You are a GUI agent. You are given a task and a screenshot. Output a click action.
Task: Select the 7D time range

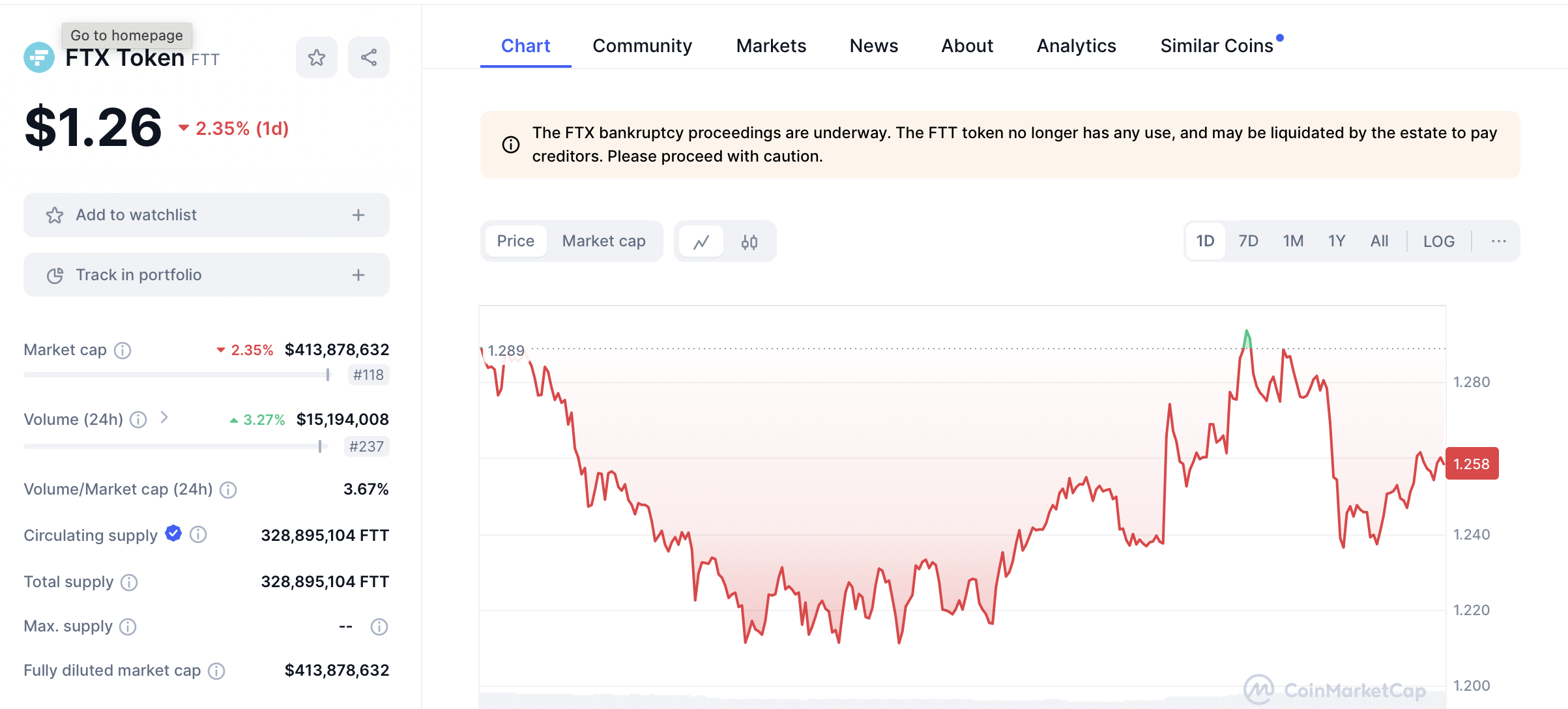click(x=1248, y=241)
